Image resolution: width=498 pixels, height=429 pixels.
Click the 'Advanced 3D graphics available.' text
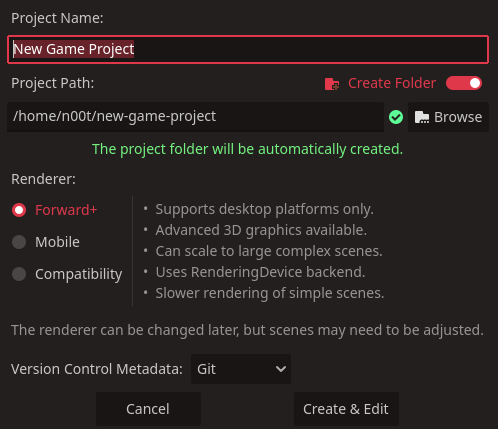click(x=261, y=230)
